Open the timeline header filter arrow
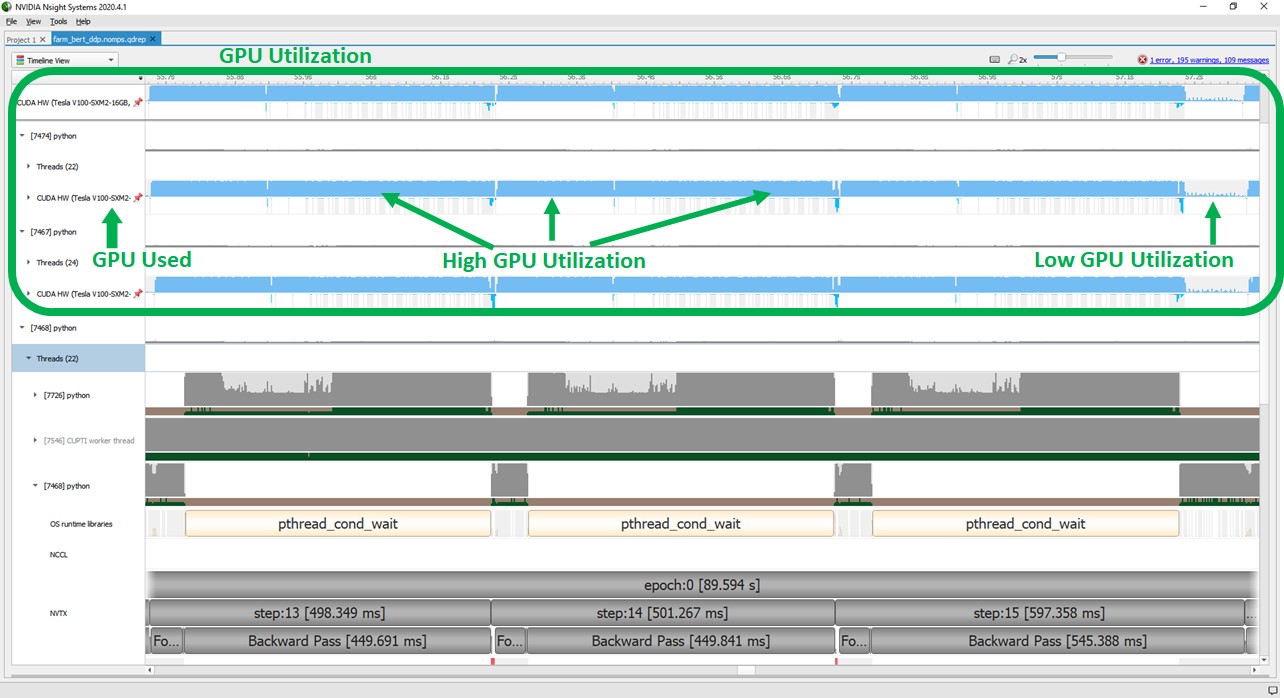The height and width of the screenshot is (698, 1284). (140, 77)
